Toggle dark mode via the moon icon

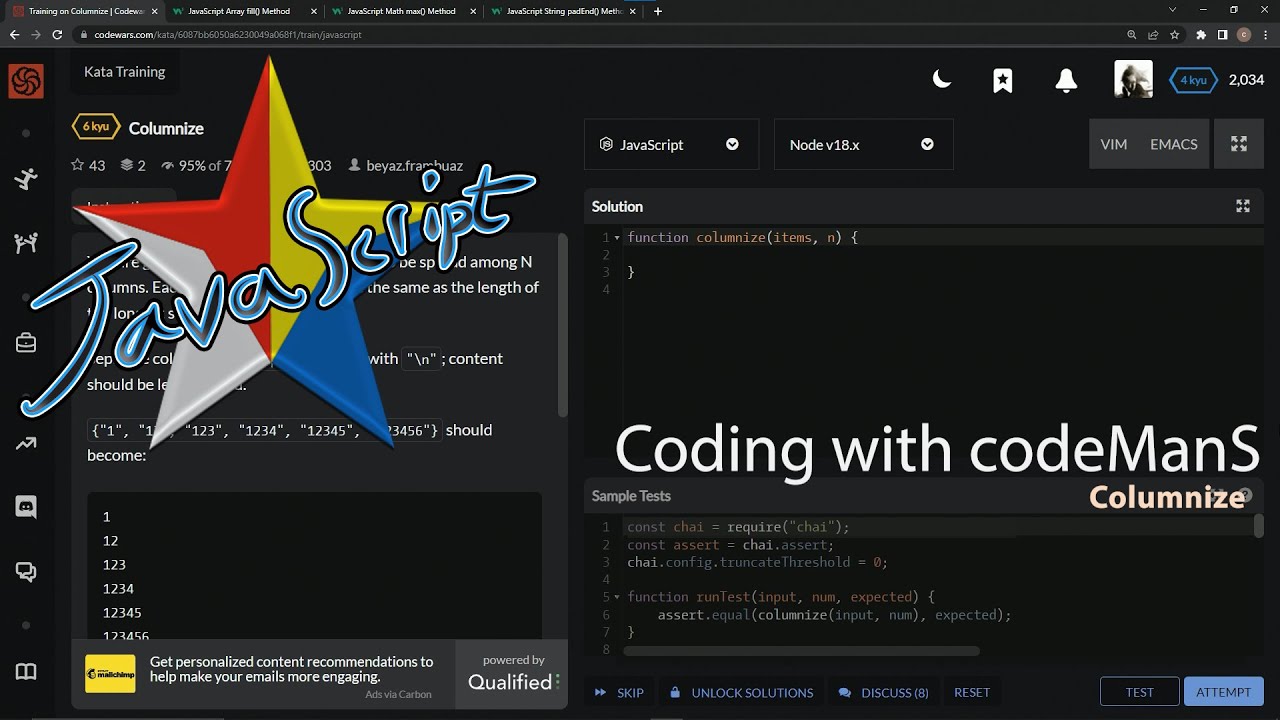[x=942, y=80]
